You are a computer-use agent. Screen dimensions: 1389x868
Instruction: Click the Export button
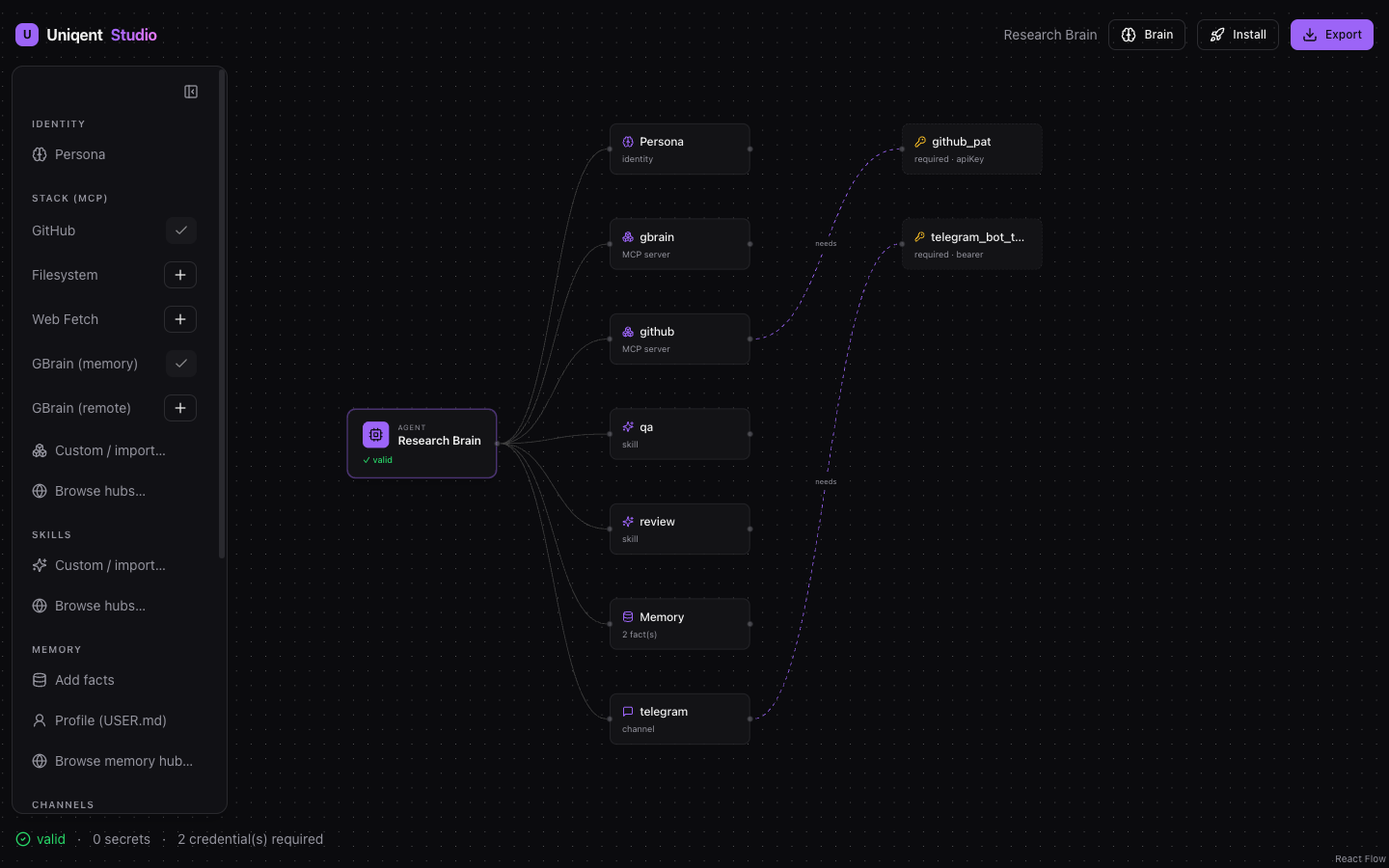(1332, 35)
